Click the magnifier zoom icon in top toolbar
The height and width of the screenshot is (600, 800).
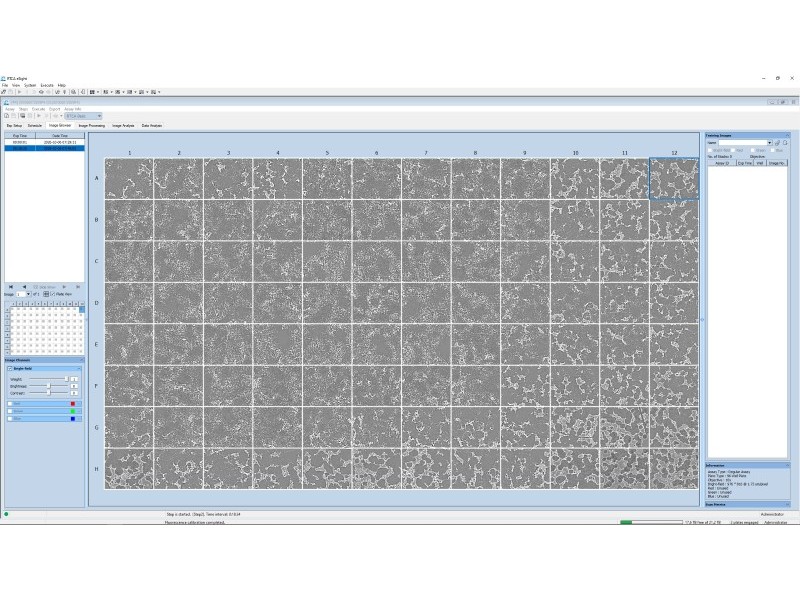[73, 92]
